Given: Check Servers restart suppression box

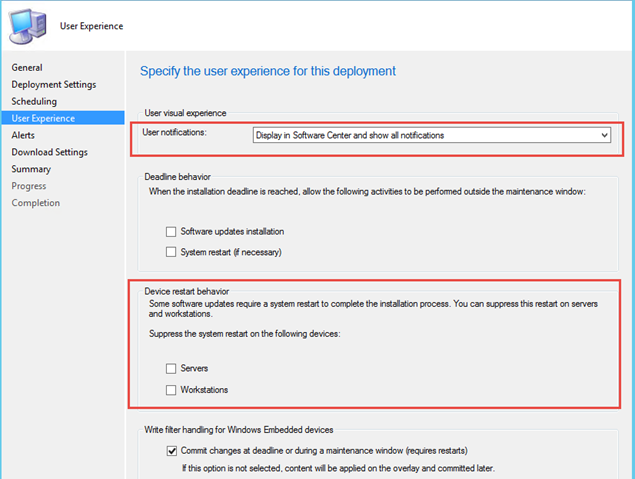Looking at the screenshot, I should [171, 368].
